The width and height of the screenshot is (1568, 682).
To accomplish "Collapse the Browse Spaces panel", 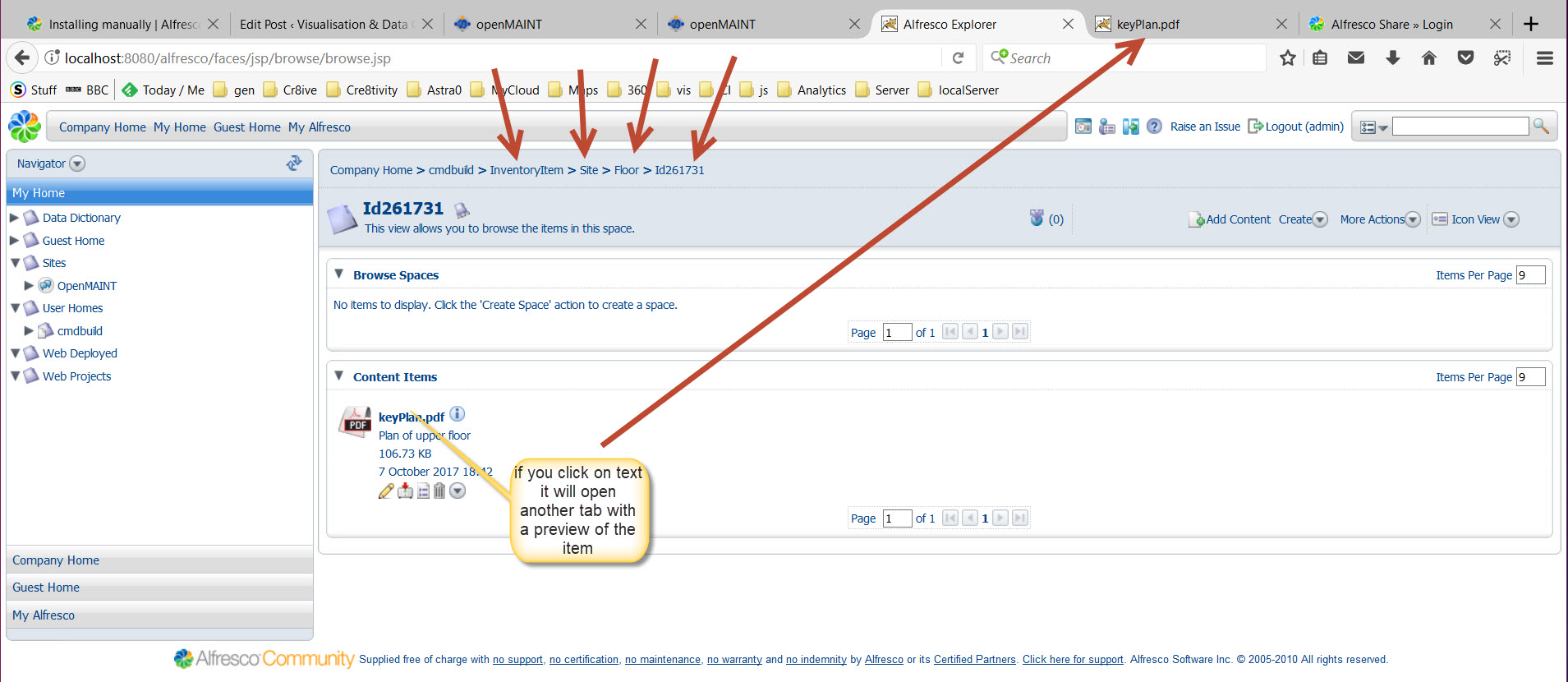I will coord(338,274).
